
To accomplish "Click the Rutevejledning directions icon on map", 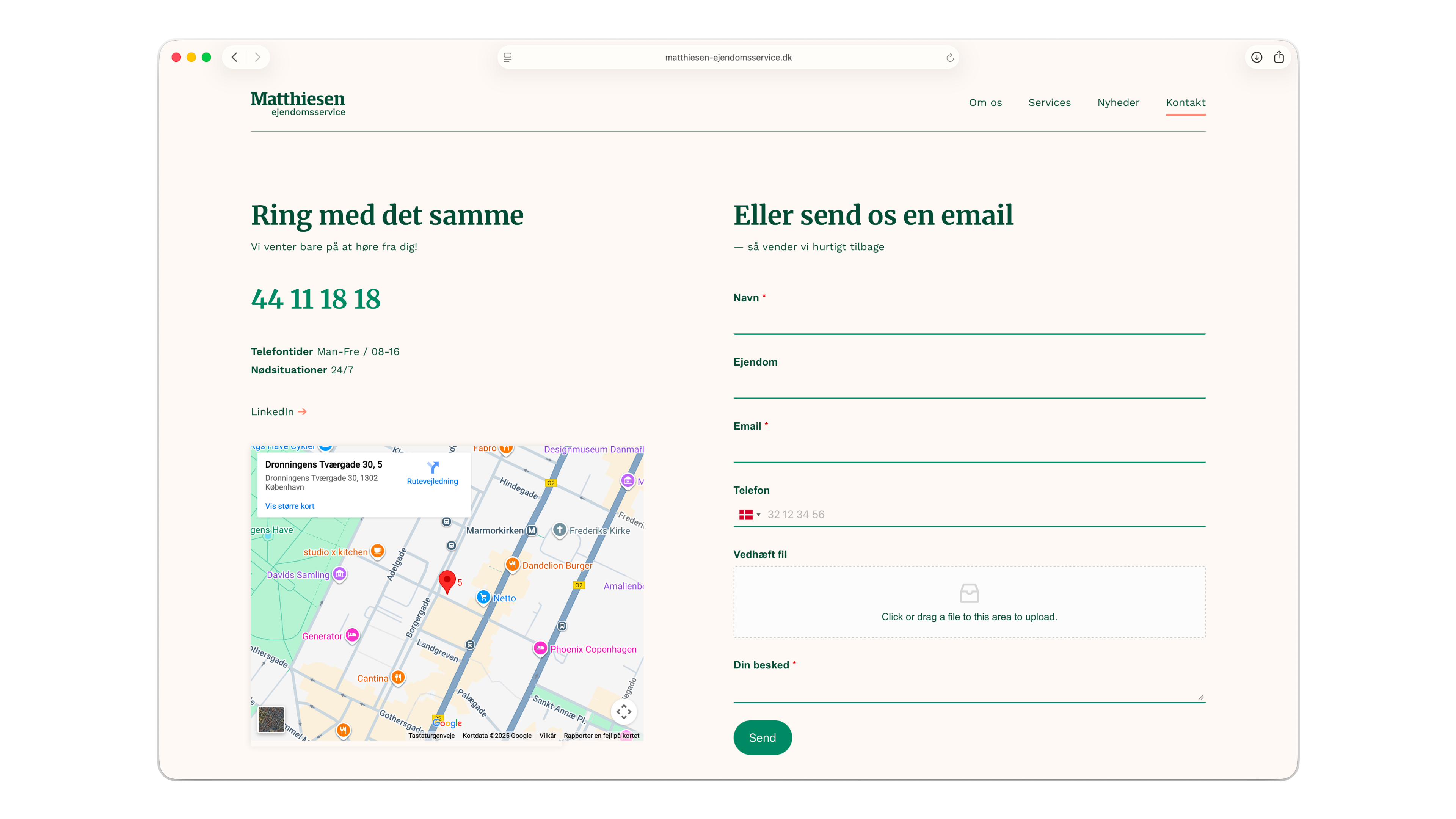I will (x=432, y=468).
